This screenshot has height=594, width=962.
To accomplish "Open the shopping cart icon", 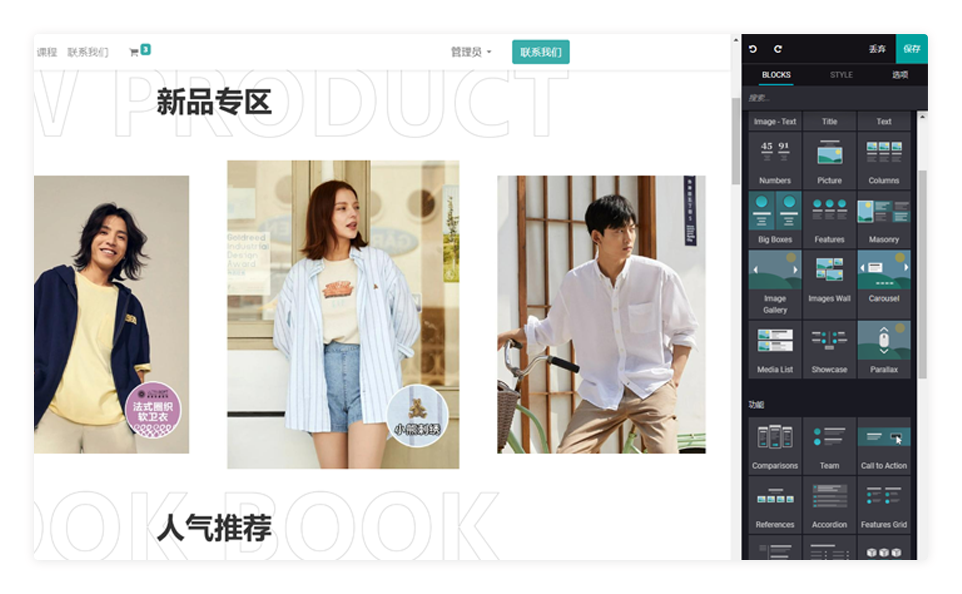I will tap(135, 52).
